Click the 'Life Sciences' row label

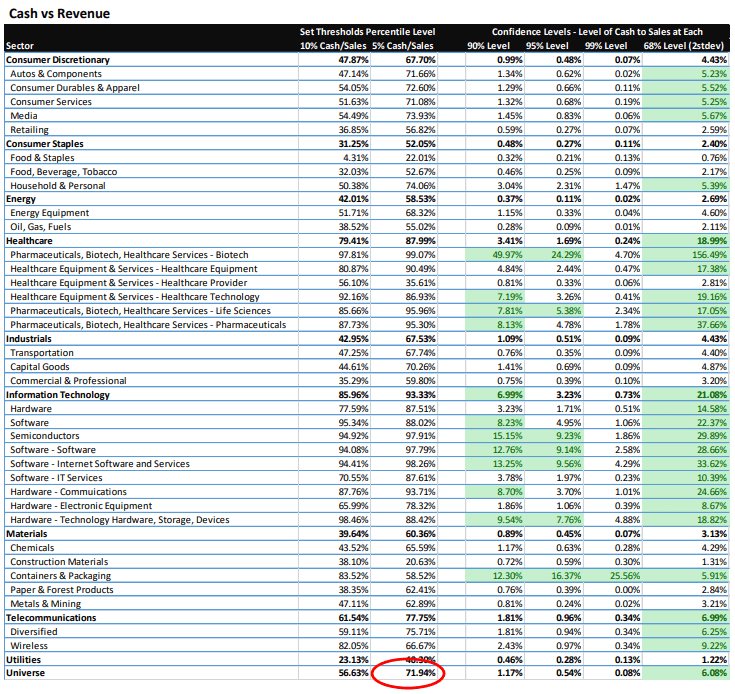click(141, 311)
